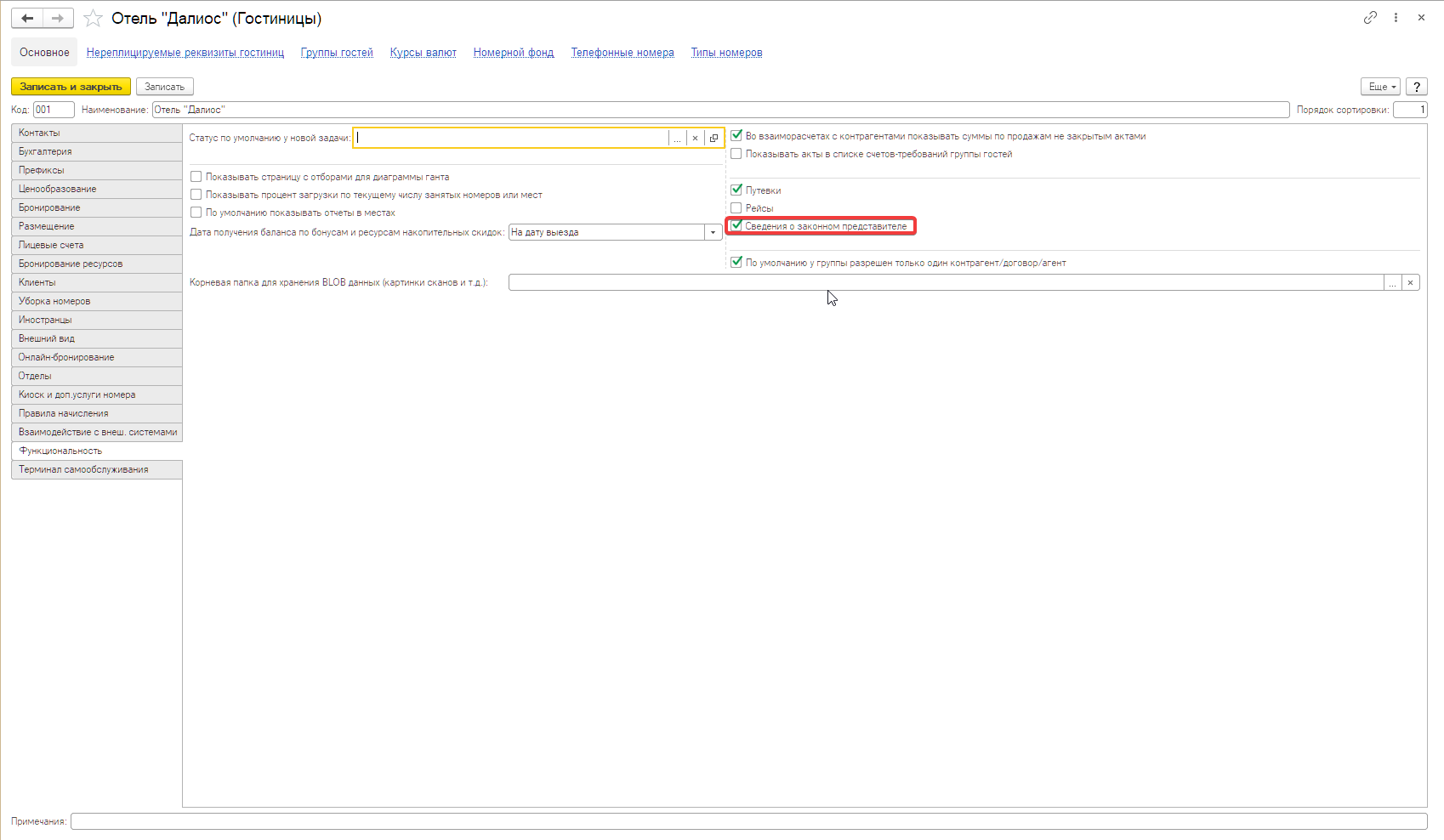Screen dimensions: 1444x840
Task: Close the hotel form window
Action: tap(1421, 17)
